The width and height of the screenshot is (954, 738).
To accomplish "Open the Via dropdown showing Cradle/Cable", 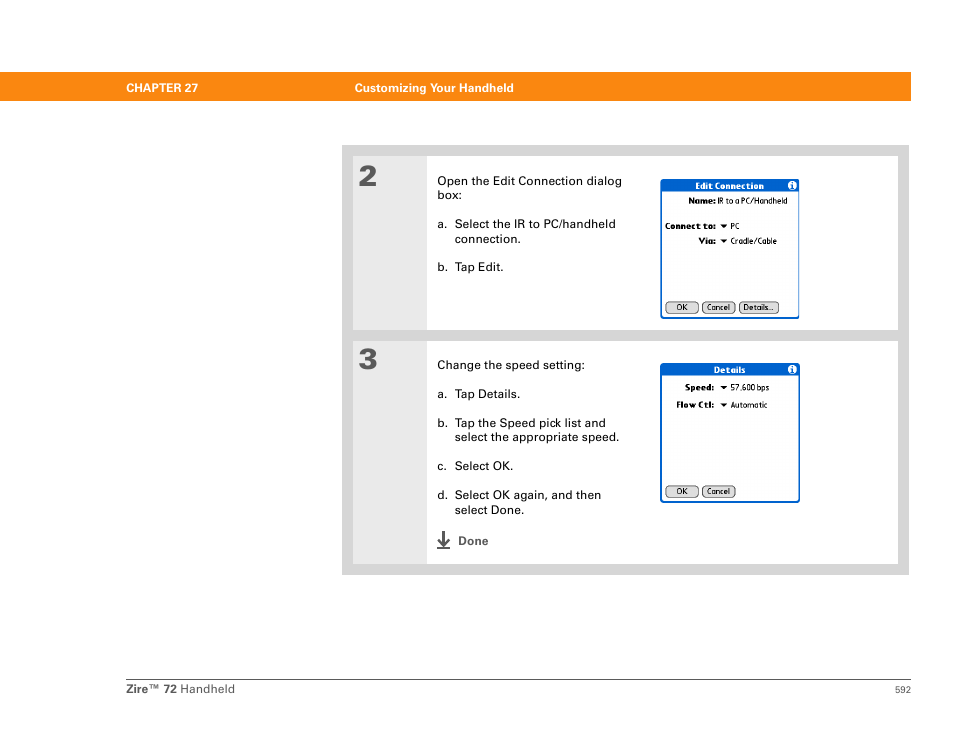I will [x=748, y=241].
